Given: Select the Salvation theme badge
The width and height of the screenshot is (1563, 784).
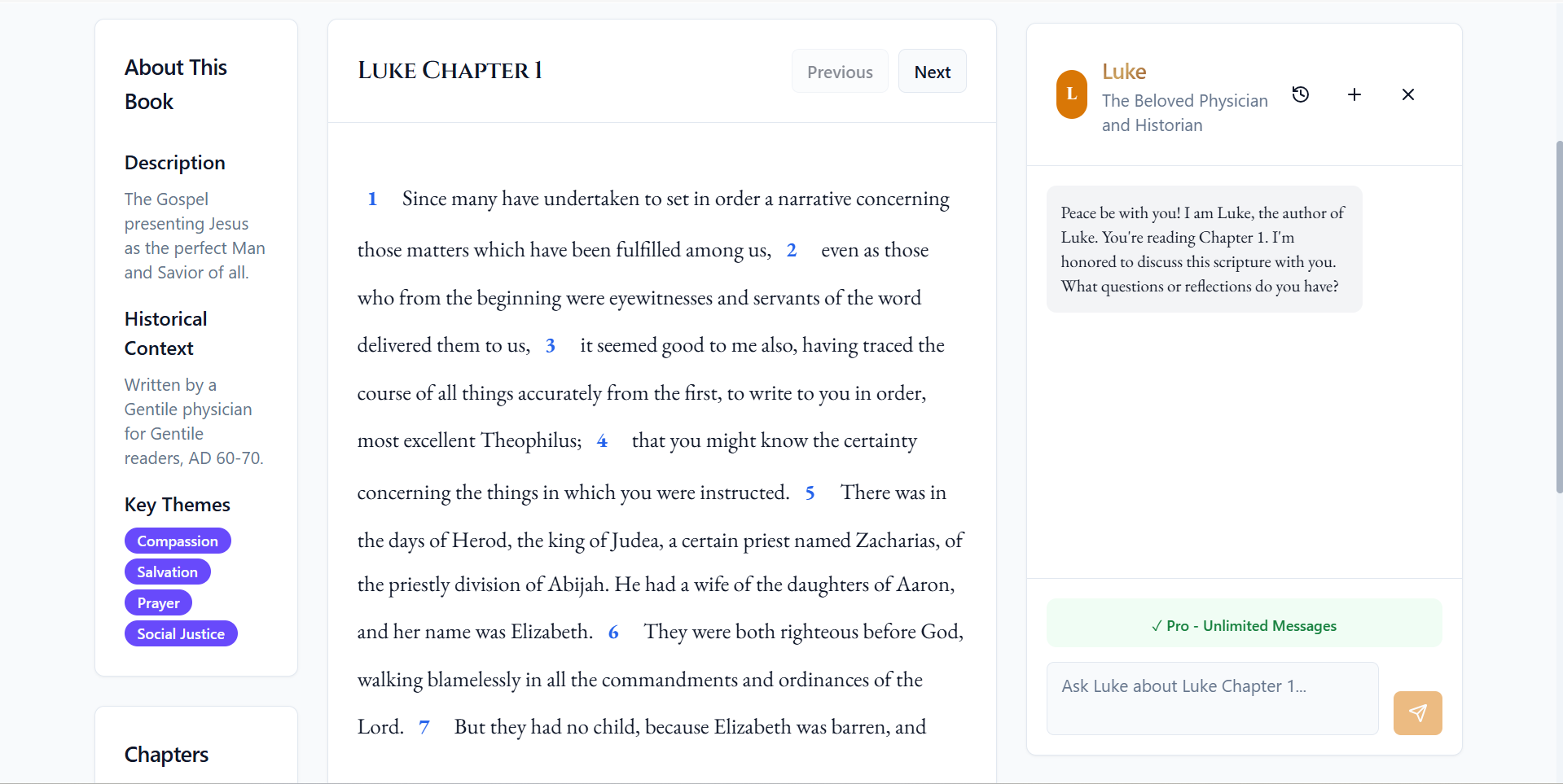Looking at the screenshot, I should [167, 572].
